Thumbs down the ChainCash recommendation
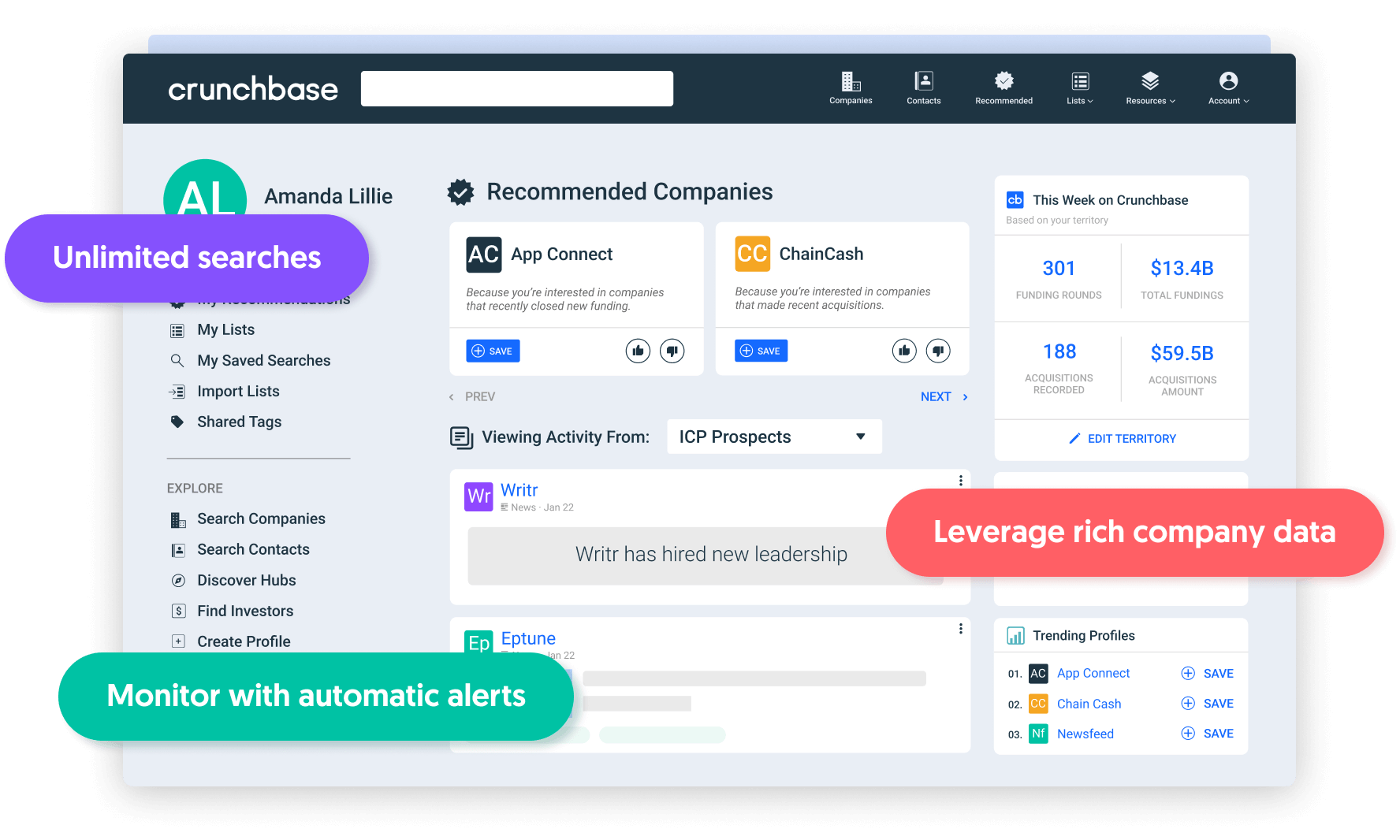 point(938,351)
